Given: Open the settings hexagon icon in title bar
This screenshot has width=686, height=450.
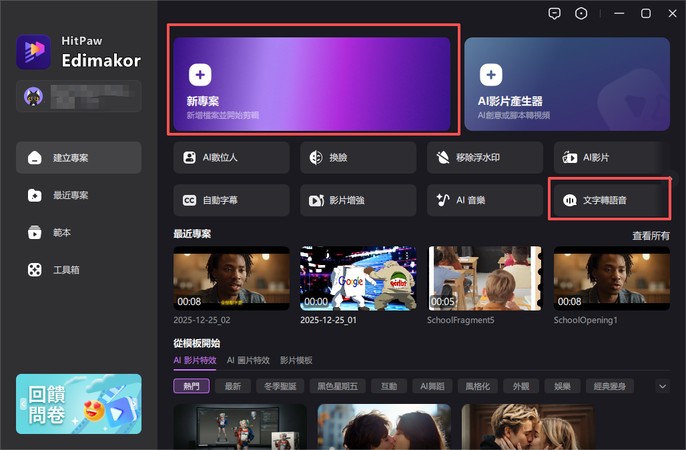Looking at the screenshot, I should 581,14.
